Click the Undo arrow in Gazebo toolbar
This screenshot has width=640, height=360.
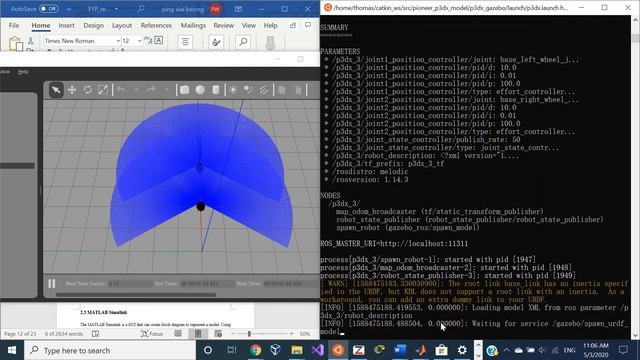(x=120, y=89)
